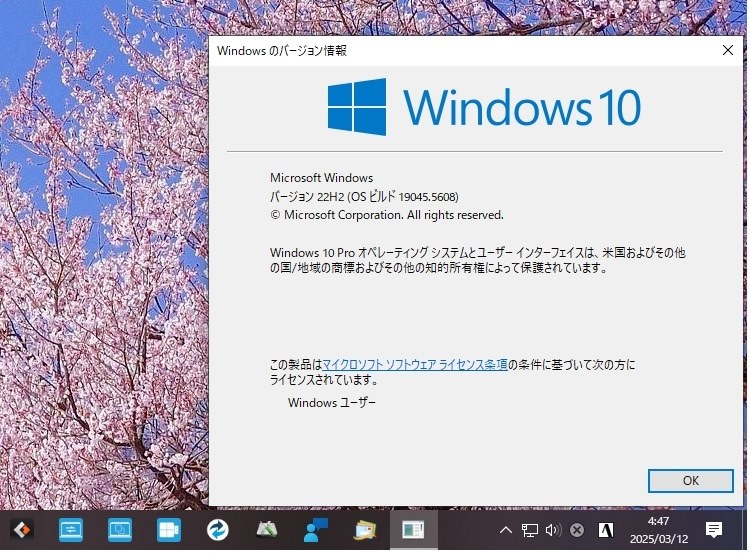The height and width of the screenshot is (554, 750).
Task: Launch the circular blue sync arrows icon
Action: [218, 532]
